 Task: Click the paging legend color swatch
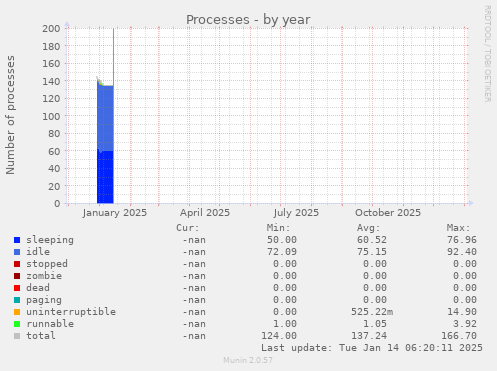[x=17, y=300]
